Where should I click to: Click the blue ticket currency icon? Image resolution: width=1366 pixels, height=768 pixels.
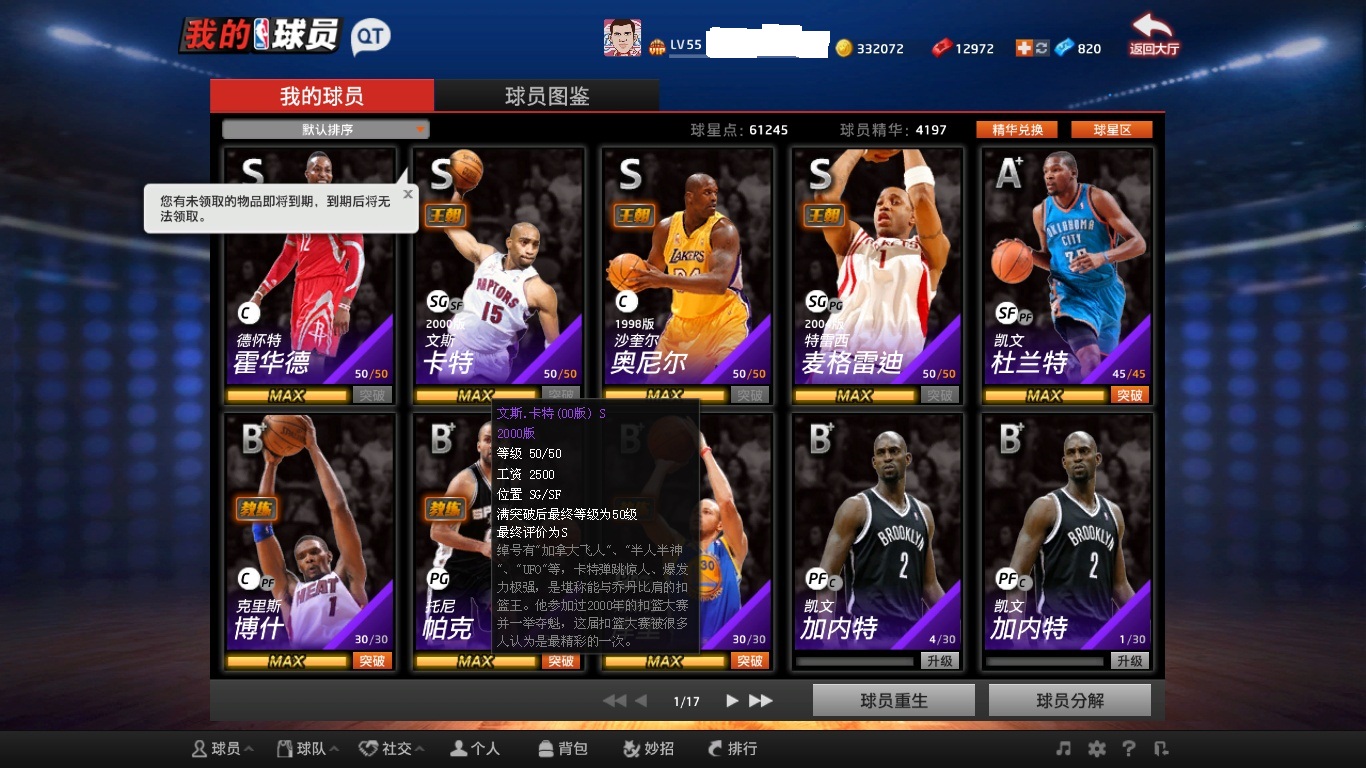(1064, 48)
